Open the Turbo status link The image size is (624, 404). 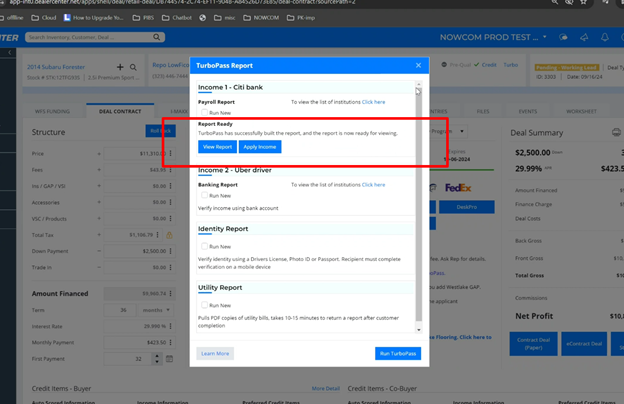click(x=511, y=64)
